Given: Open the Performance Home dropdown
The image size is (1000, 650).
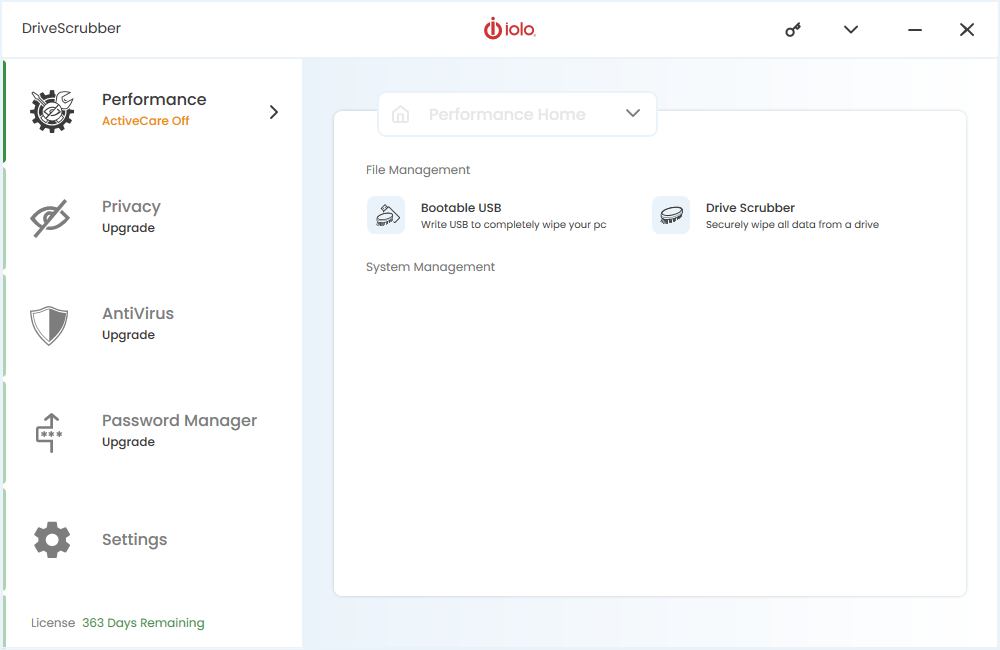Looking at the screenshot, I should coord(517,114).
